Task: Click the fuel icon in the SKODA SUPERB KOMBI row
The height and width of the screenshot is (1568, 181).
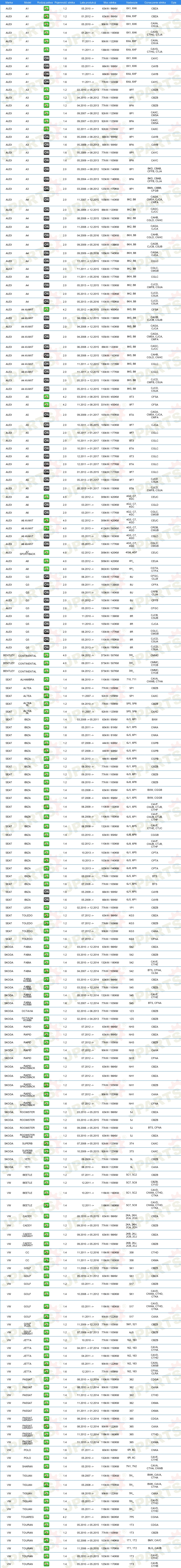Action: pos(46,1151)
